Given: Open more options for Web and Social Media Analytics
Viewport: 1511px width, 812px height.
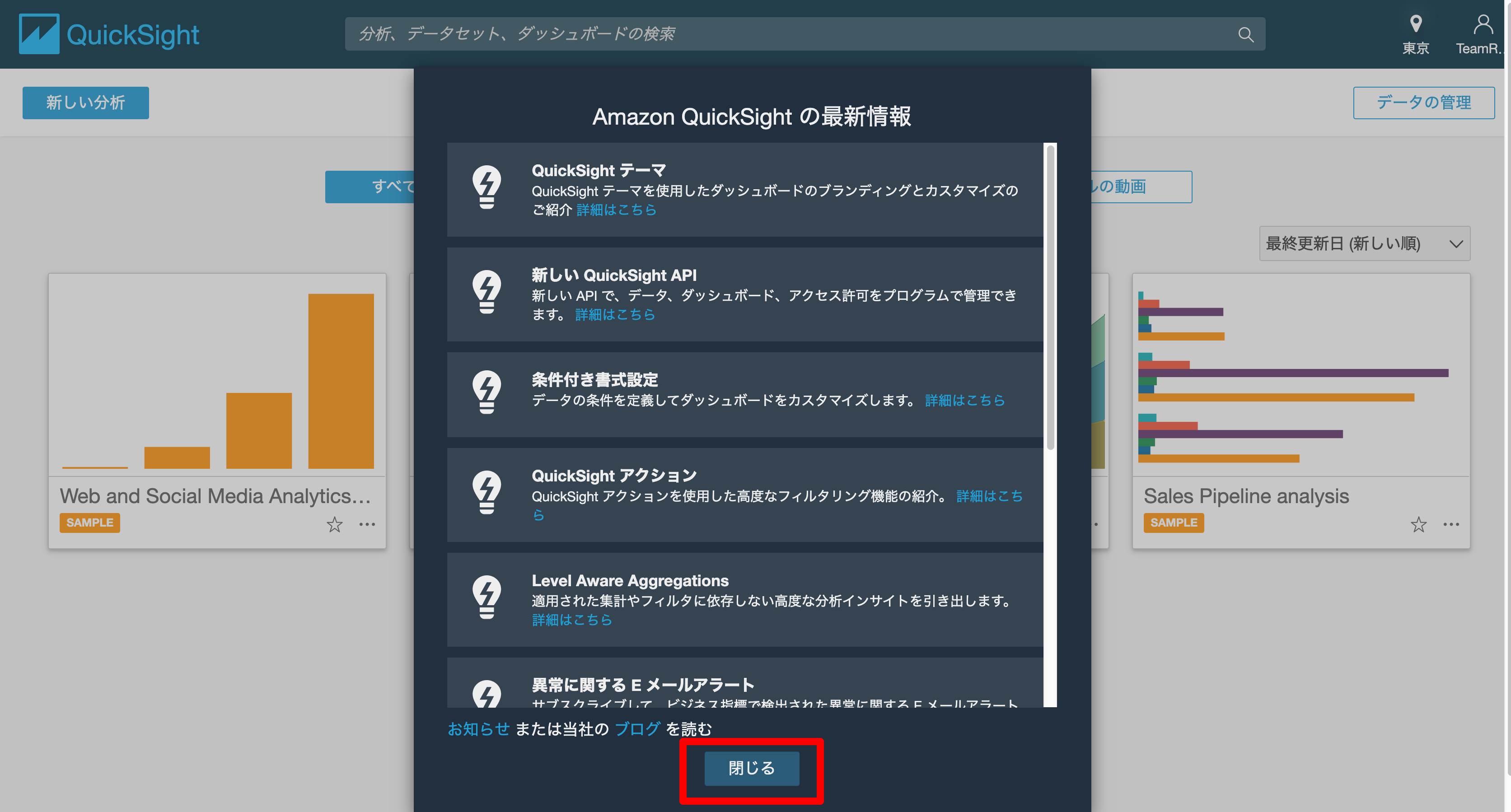Looking at the screenshot, I should click(x=367, y=524).
